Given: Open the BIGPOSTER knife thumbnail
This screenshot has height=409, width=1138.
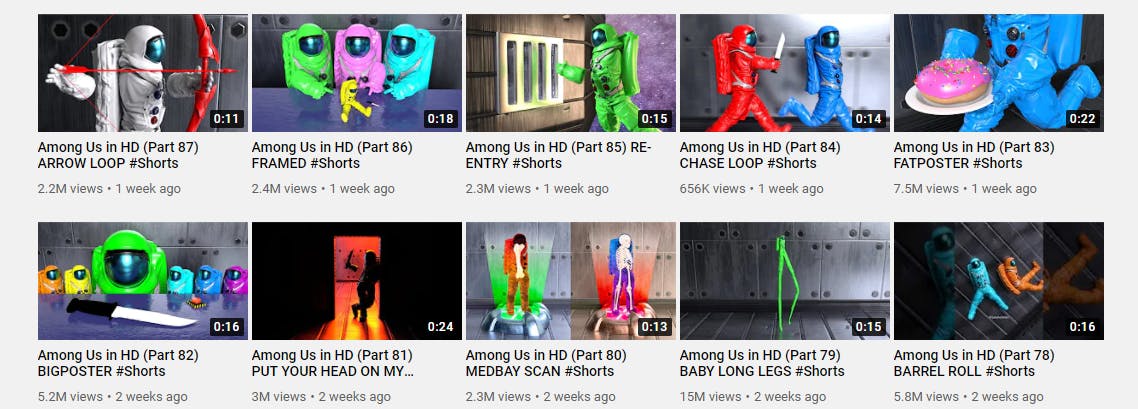Looking at the screenshot, I should tap(143, 281).
